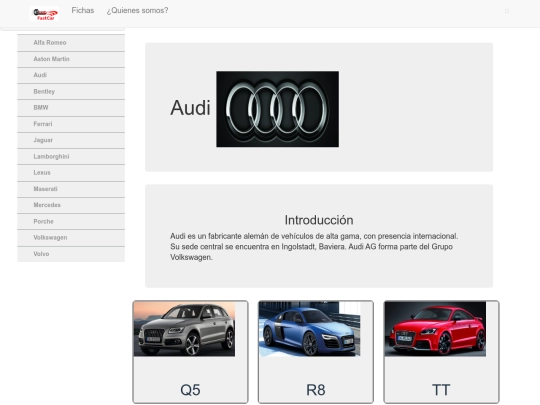Open the Maserati brand page

71,189
